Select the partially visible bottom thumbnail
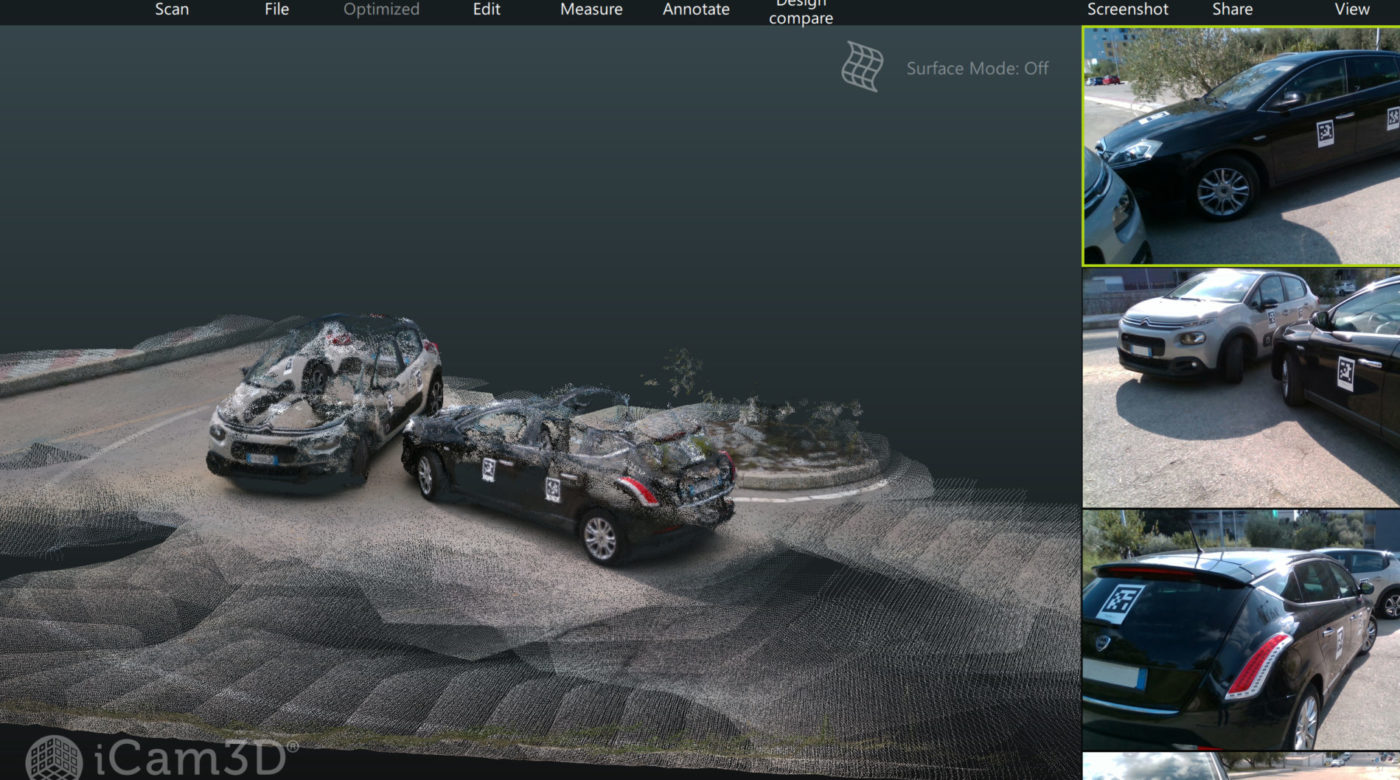Viewport: 1400px width, 780px height. click(1241, 767)
